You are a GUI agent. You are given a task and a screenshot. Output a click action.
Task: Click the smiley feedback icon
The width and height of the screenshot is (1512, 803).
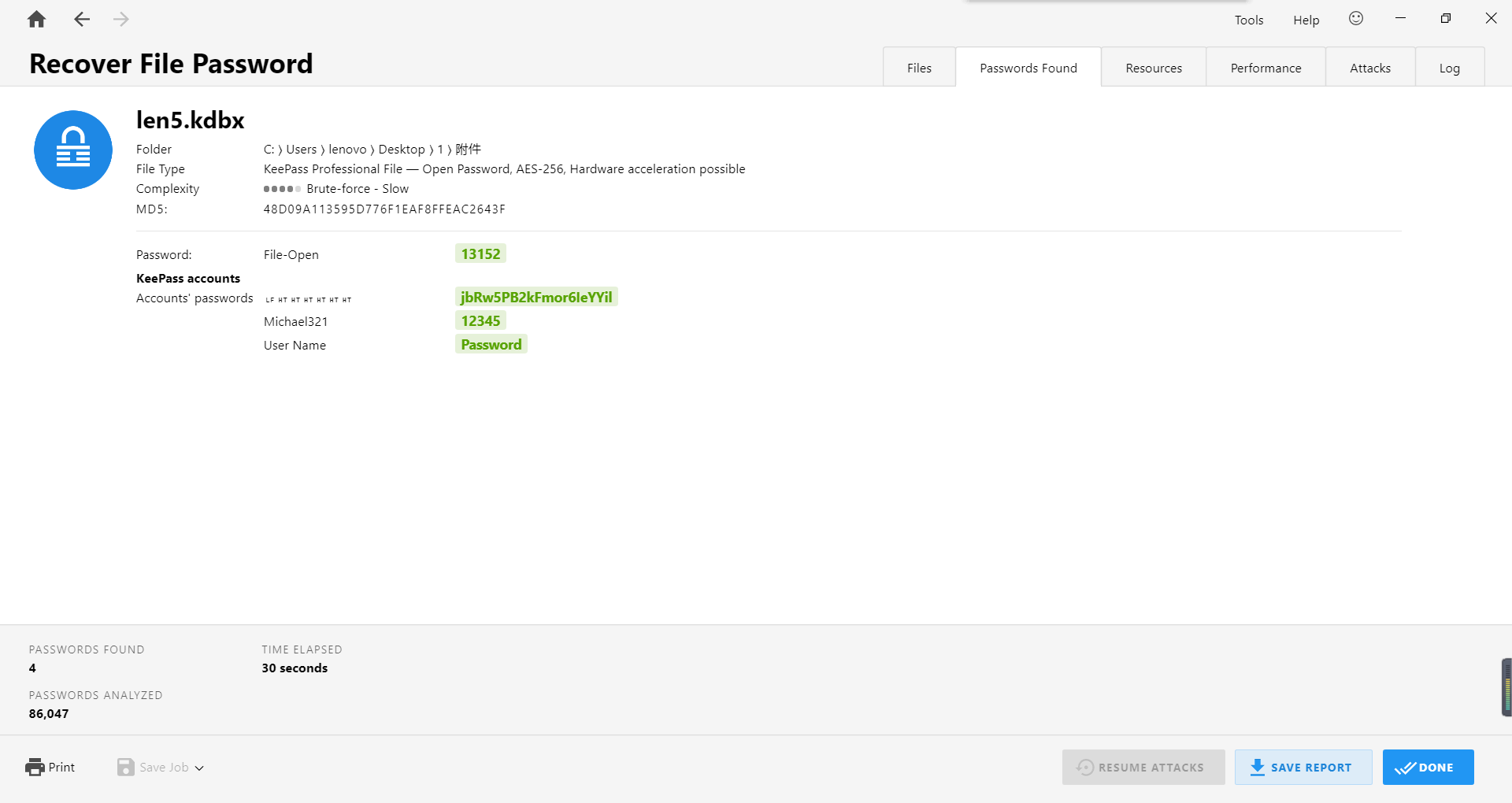tap(1355, 19)
